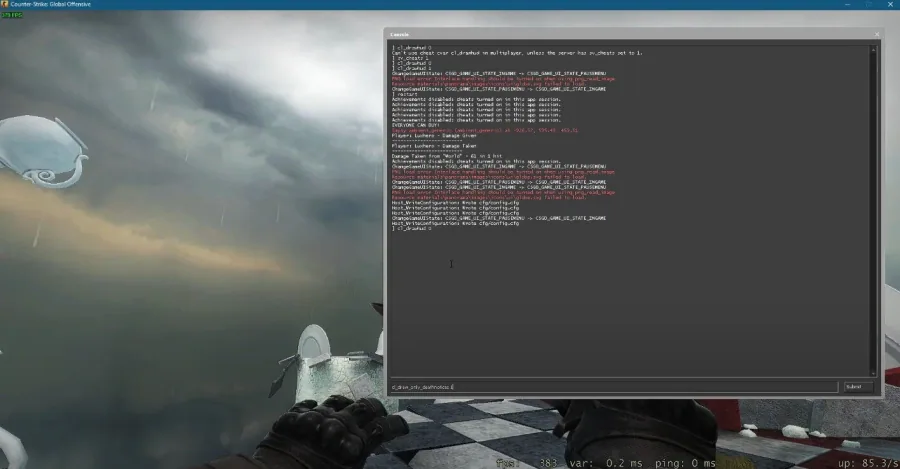Select 'Player: Luchero - Damage Taken' line
This screenshot has height=469, width=900.
point(434,146)
